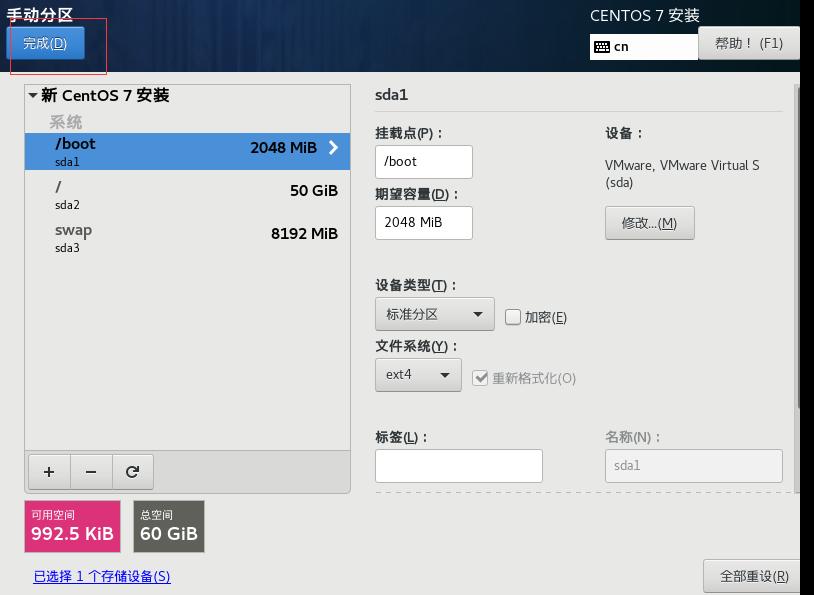Enable the 加密(E) encryption checkbox
The height and width of the screenshot is (595, 814).
[513, 316]
